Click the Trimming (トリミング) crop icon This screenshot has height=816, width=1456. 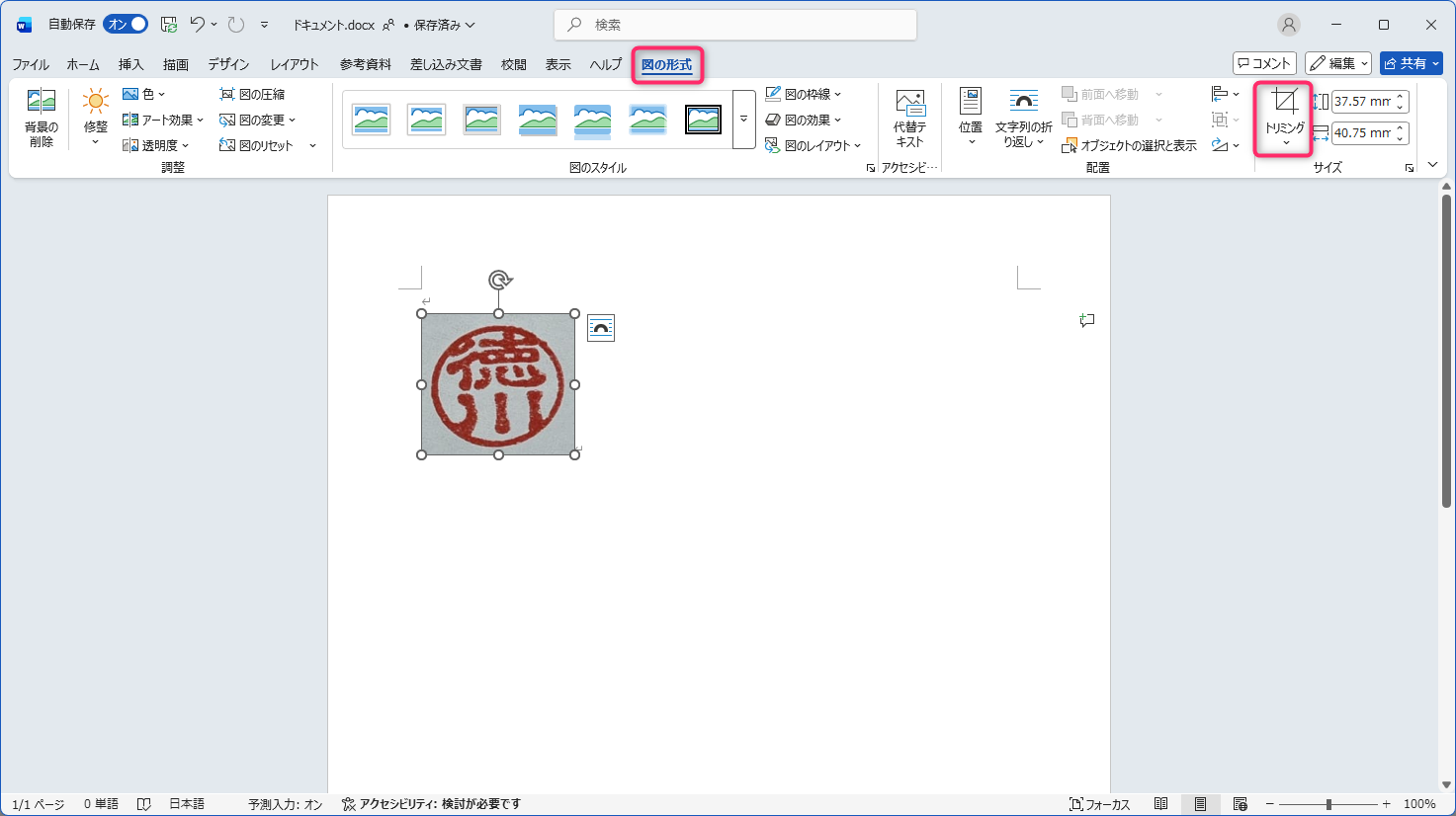point(1284,102)
